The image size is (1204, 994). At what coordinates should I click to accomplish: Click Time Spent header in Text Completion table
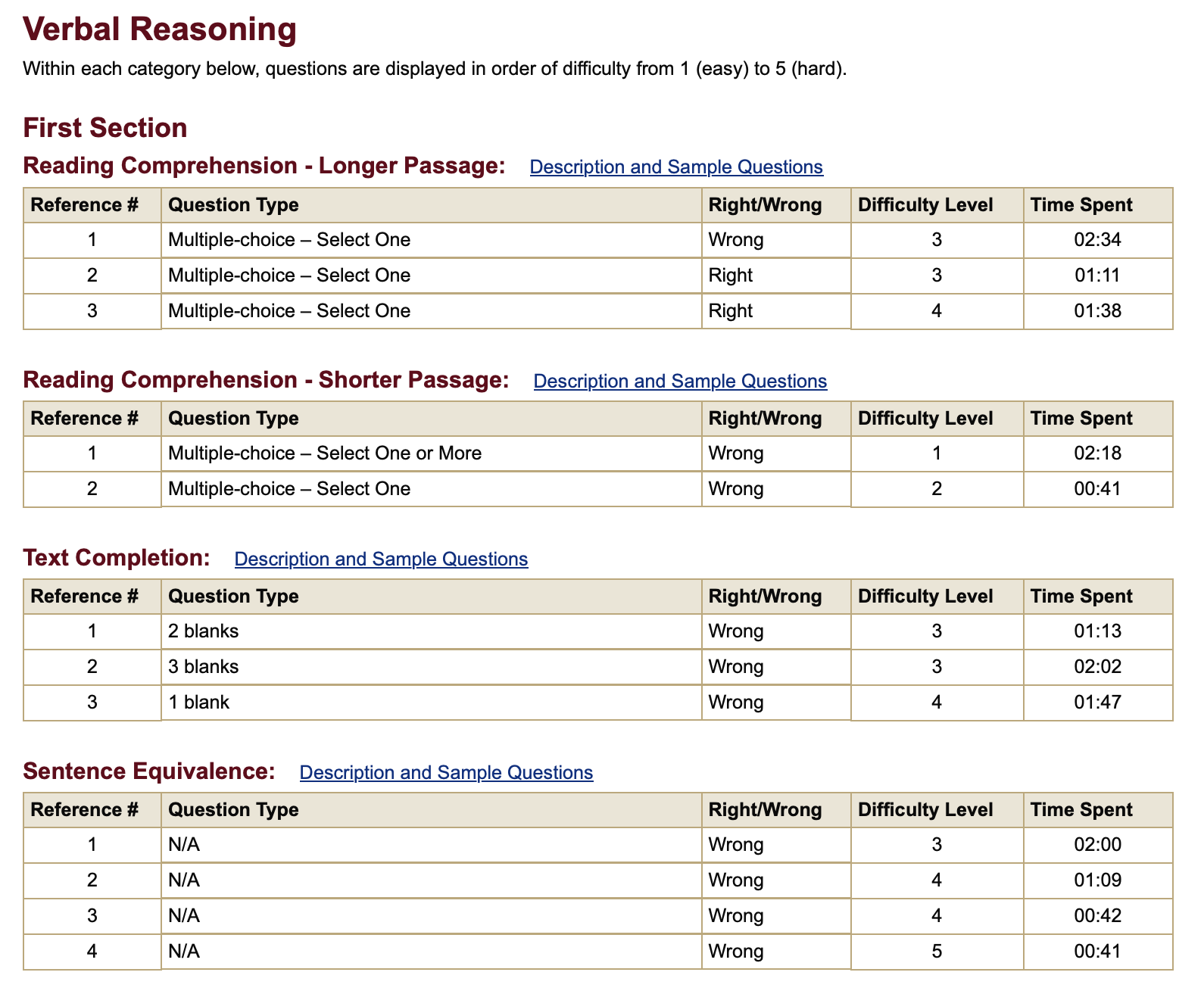(1081, 597)
